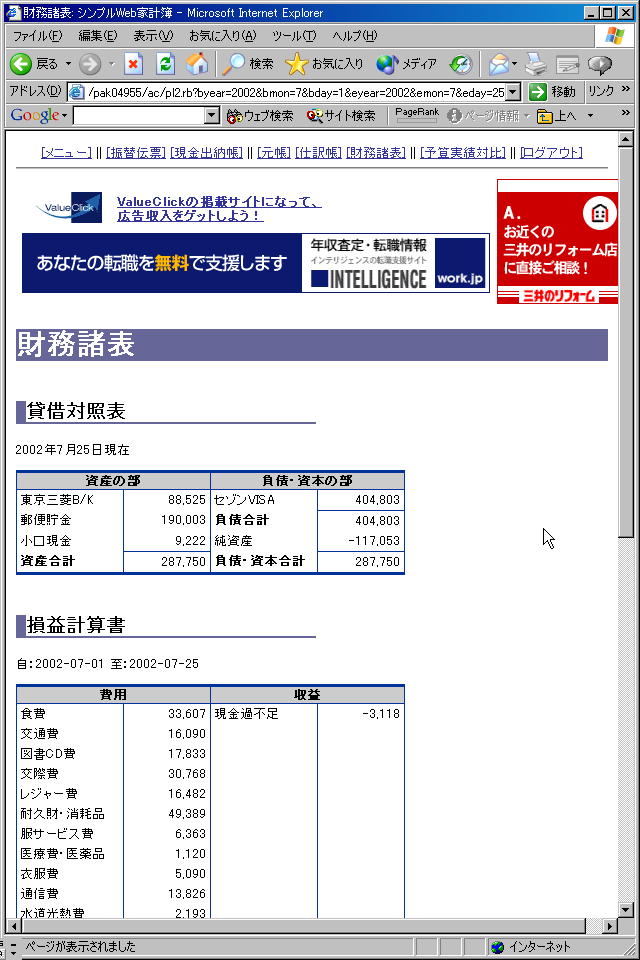Click the vertical scrollbar down arrow
Image resolution: width=640 pixels, height=960 pixels.
[x=626, y=909]
